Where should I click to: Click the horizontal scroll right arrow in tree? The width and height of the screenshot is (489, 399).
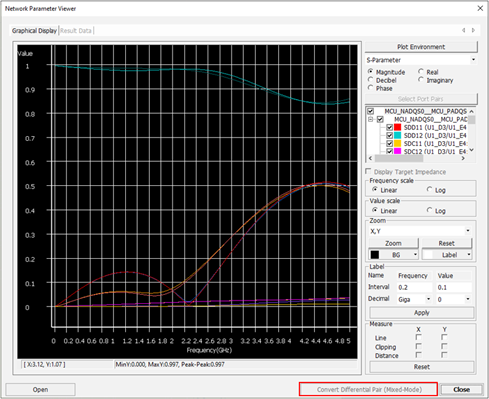point(463,158)
